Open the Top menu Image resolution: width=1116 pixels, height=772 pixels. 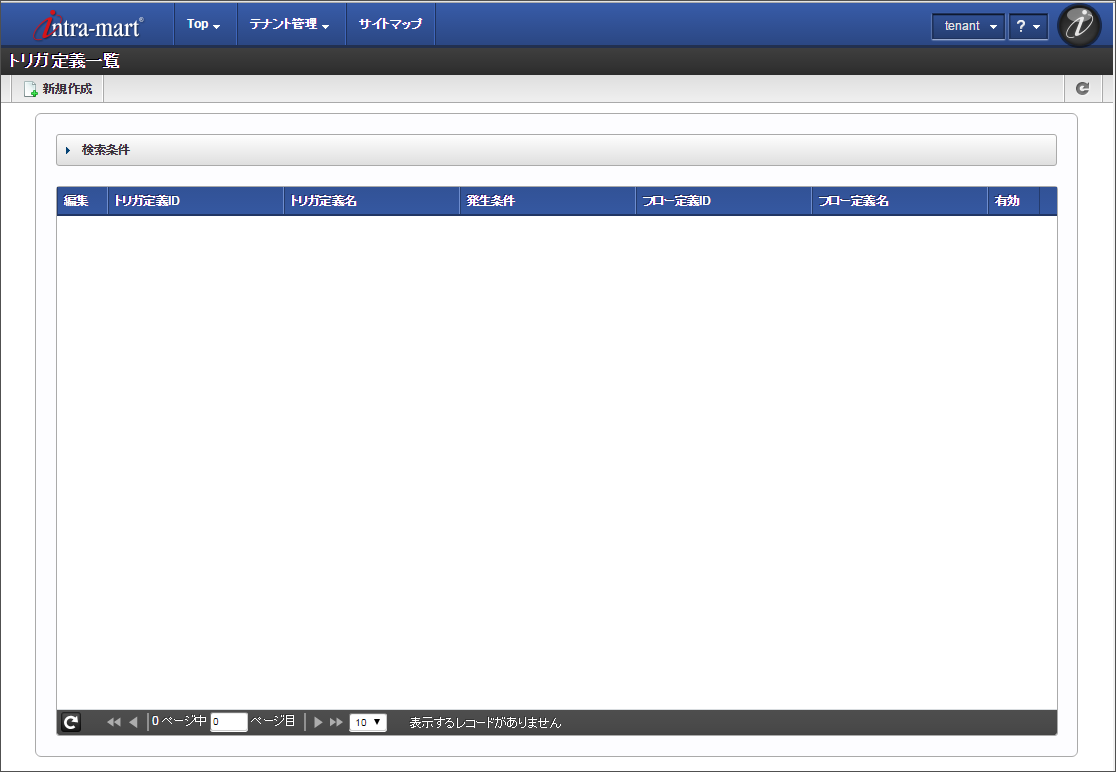point(203,23)
